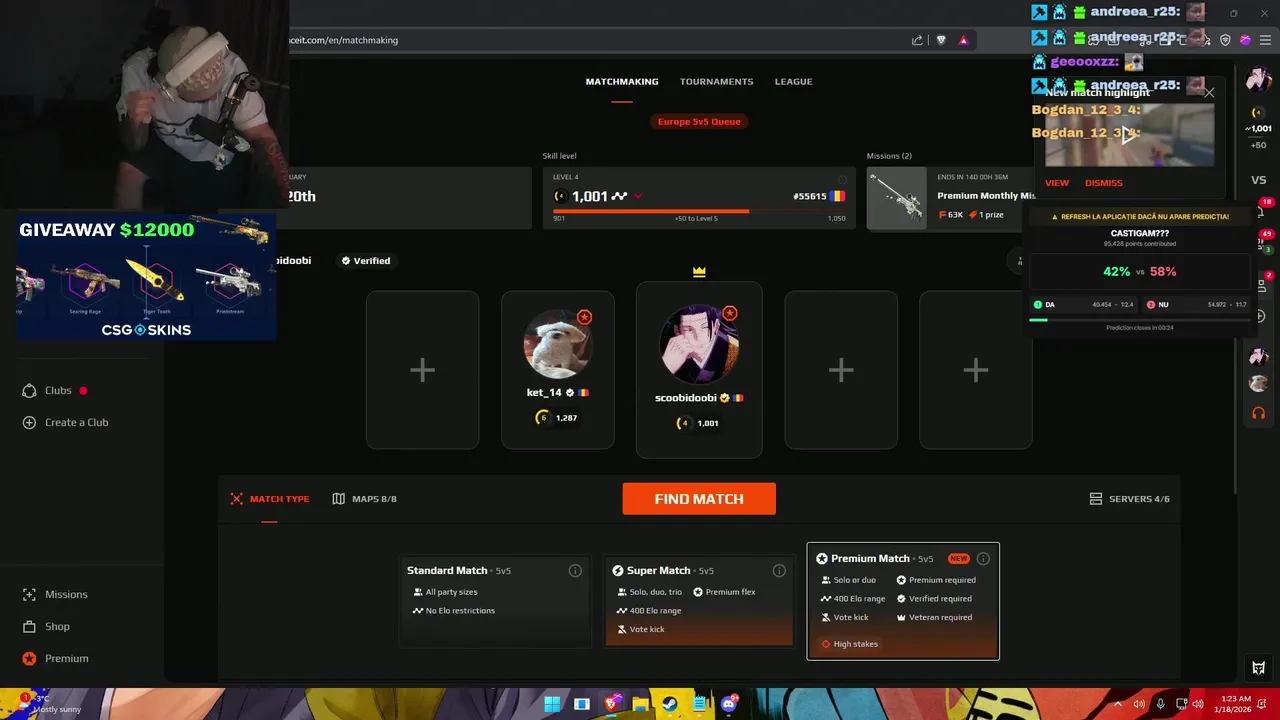The width and height of the screenshot is (1280, 720).
Task: Click the #55615 country rank text
Action: coord(810,197)
